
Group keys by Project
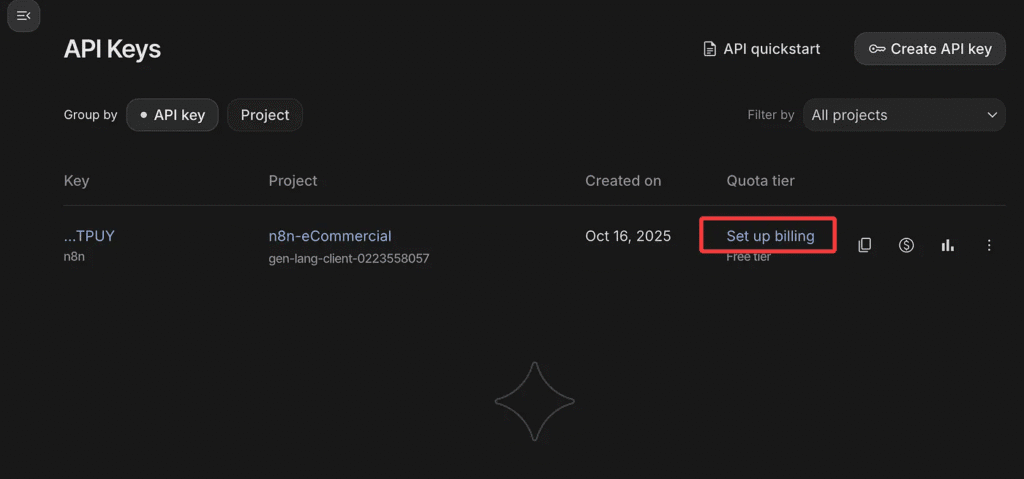(x=265, y=115)
